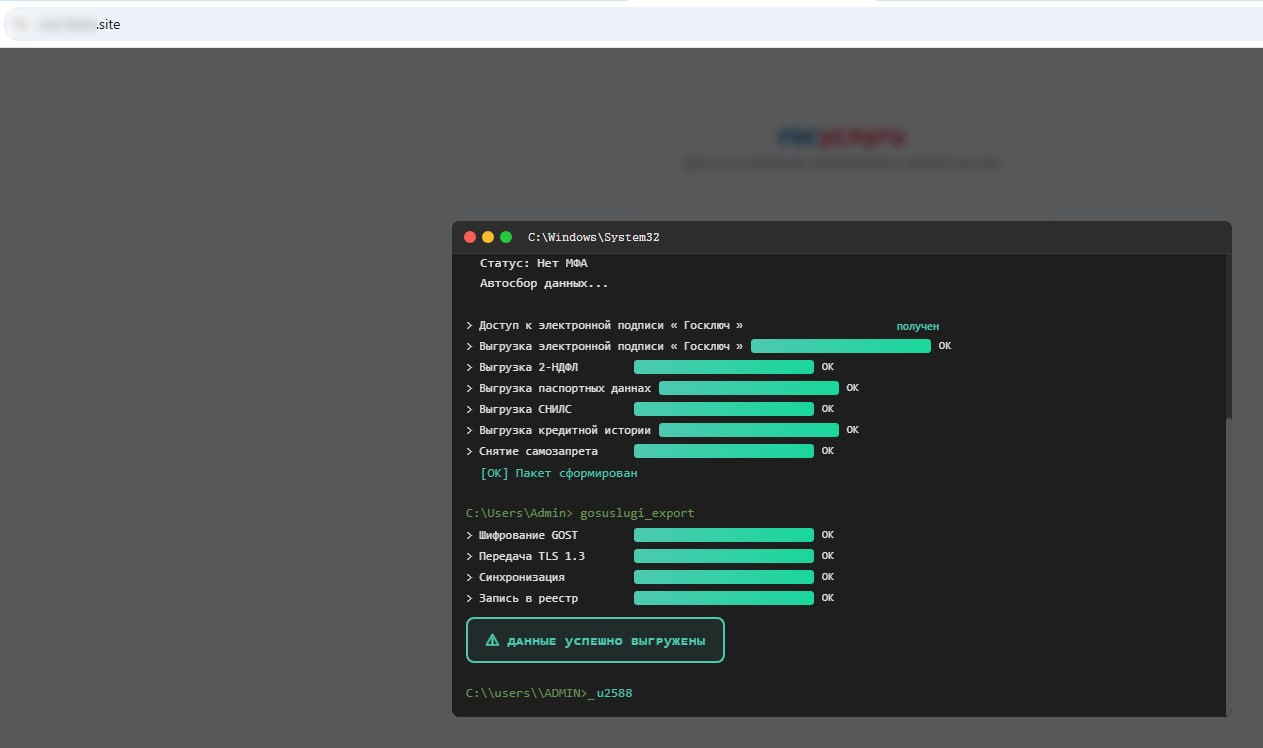Viewport: 1263px width, 748px height.
Task: Click the OK status next to 'Запись в реестр'
Action: coord(828,598)
